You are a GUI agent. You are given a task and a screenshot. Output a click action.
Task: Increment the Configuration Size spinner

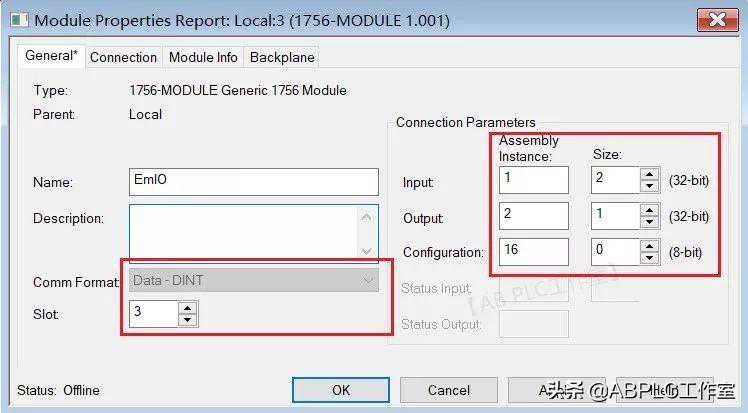click(649, 245)
